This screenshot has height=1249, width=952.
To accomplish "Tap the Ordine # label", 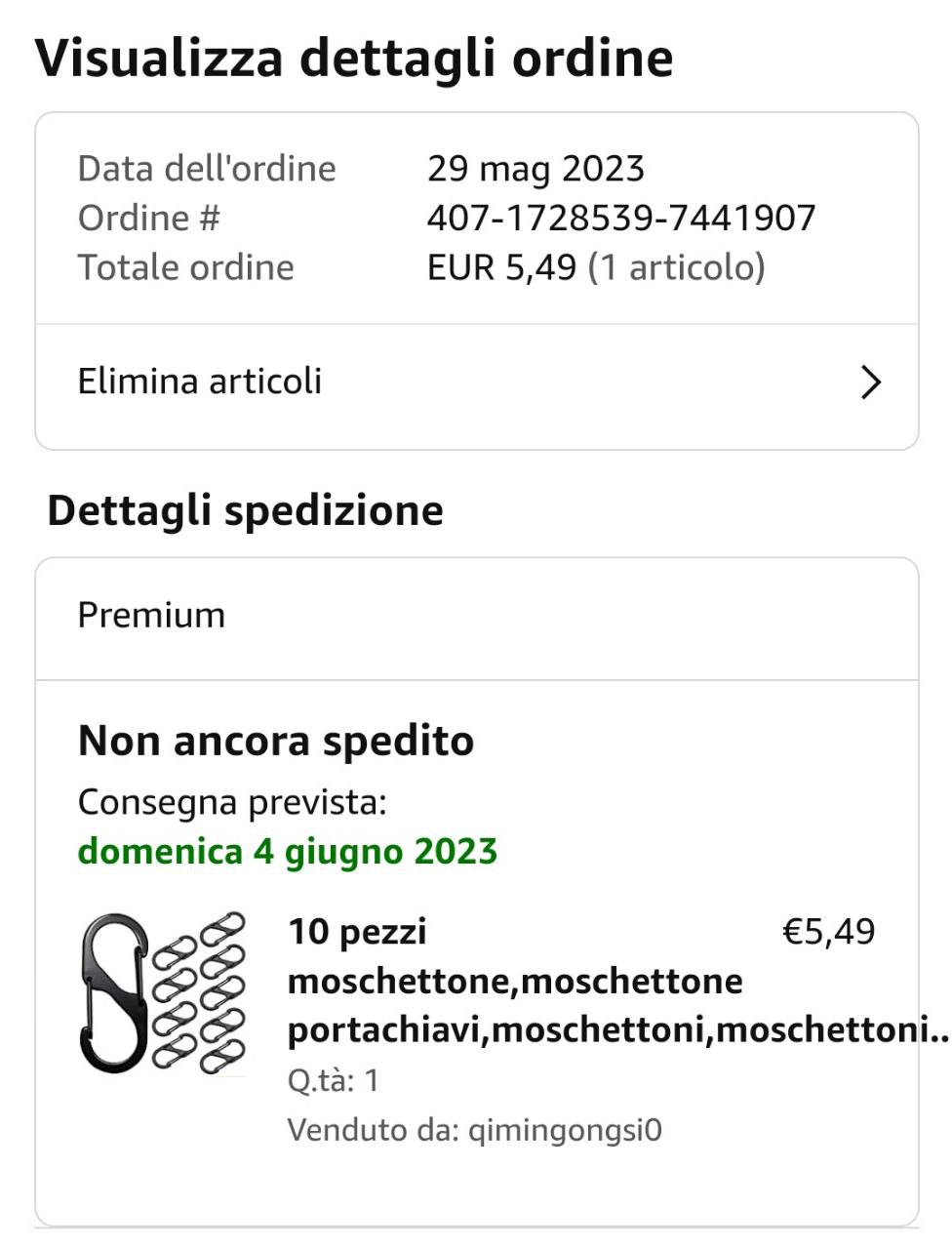I will (x=149, y=218).
